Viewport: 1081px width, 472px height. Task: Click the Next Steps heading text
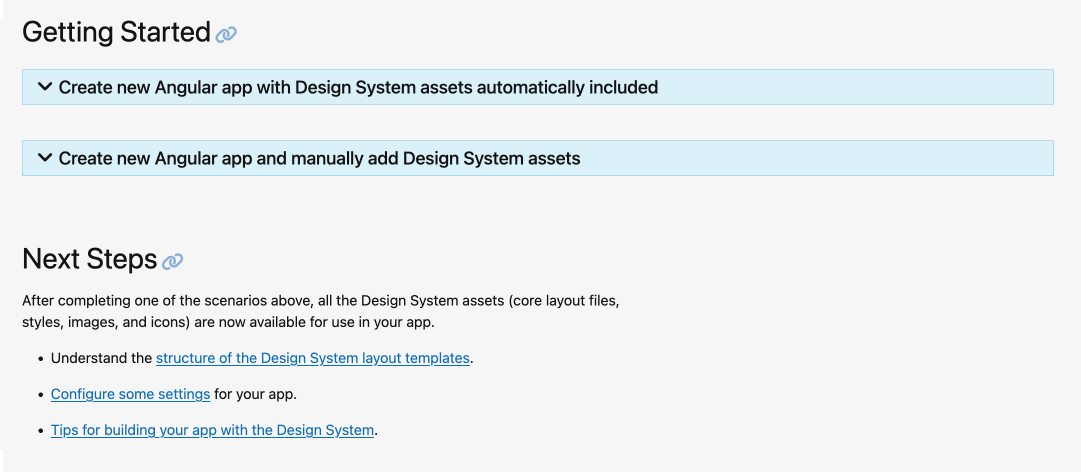click(89, 260)
